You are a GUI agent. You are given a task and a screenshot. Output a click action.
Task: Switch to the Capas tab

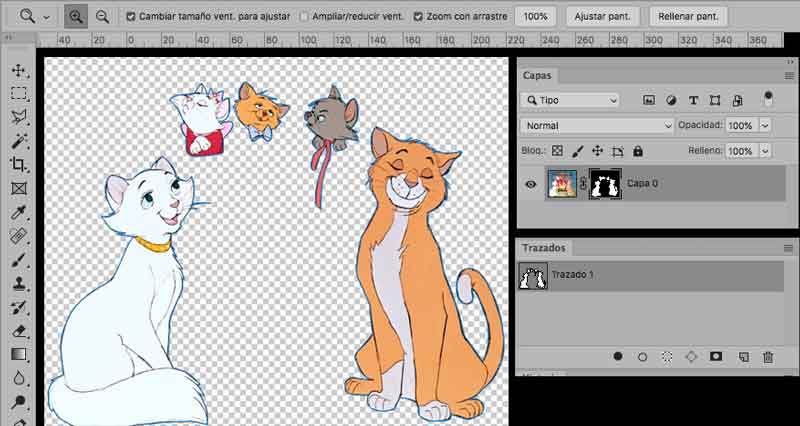pos(537,76)
